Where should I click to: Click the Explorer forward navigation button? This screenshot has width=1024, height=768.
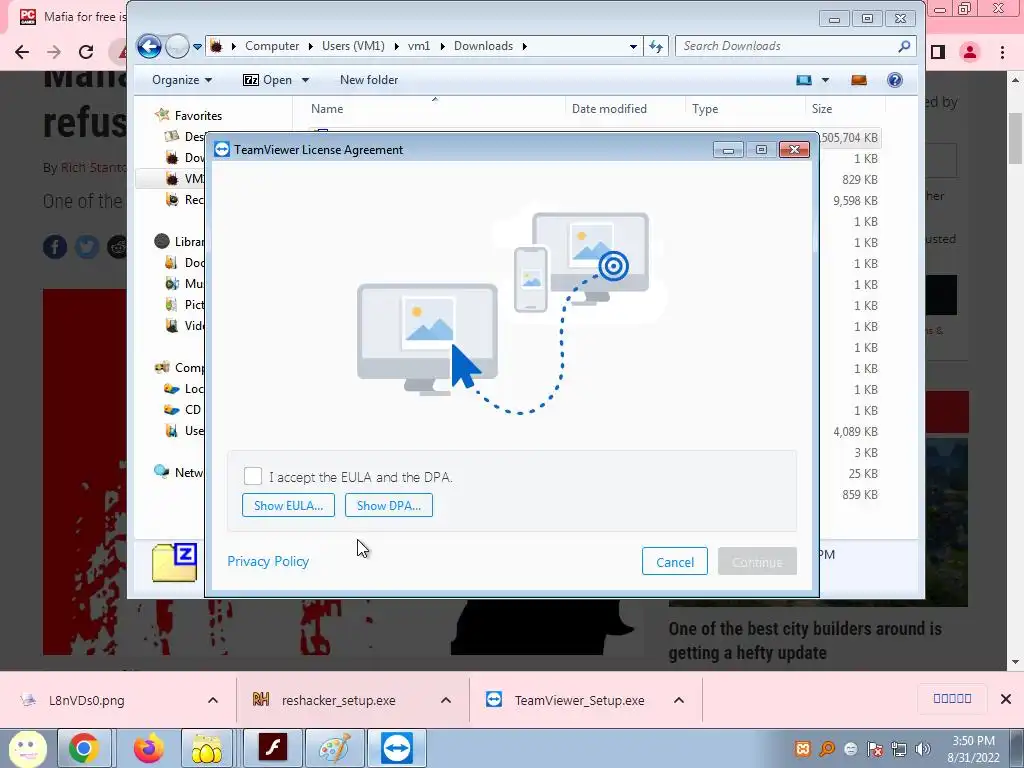176,46
